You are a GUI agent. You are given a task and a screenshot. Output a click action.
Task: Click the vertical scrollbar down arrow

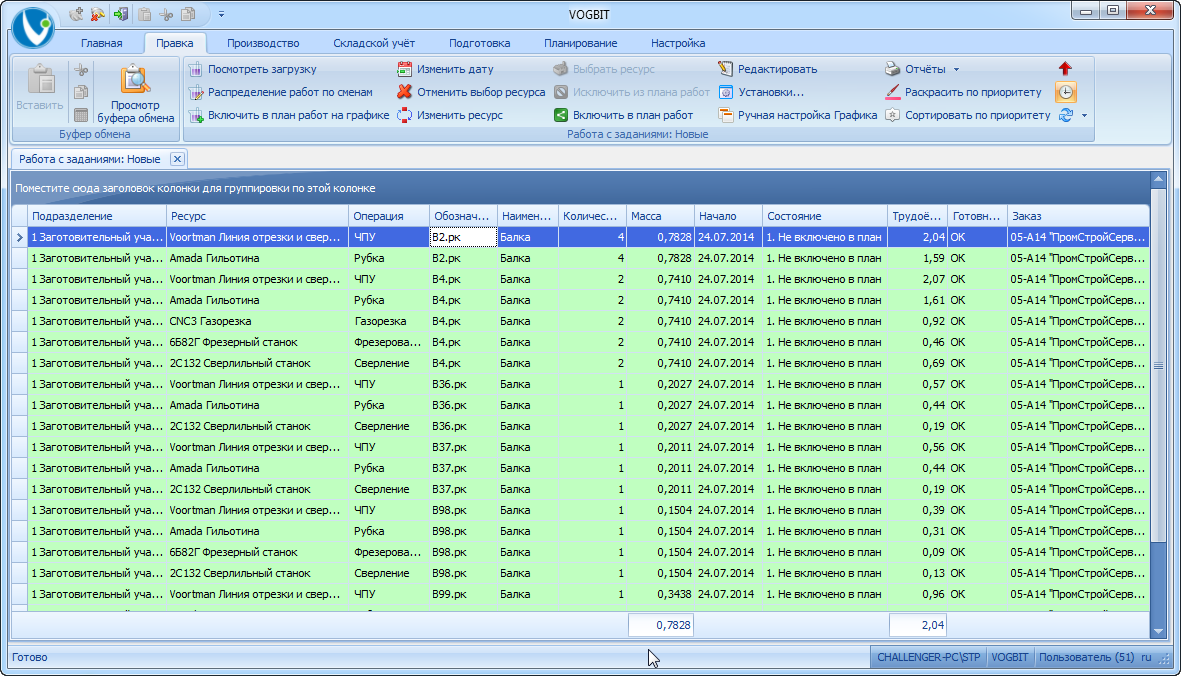(1158, 631)
